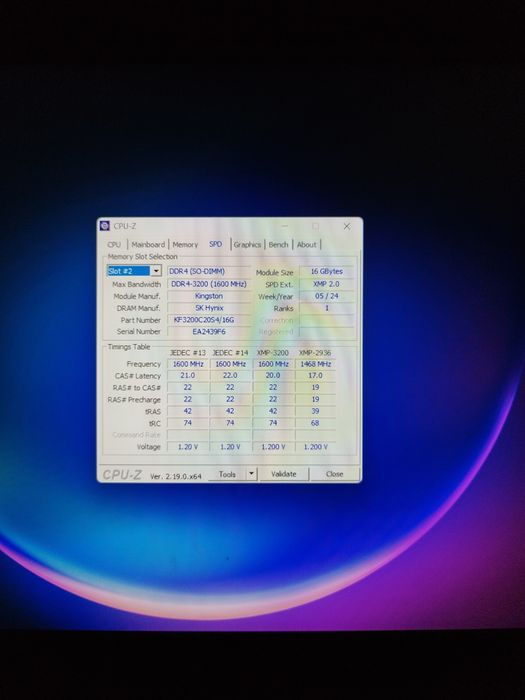Click the version text Ver. 2.19.0.x64

tap(176, 476)
